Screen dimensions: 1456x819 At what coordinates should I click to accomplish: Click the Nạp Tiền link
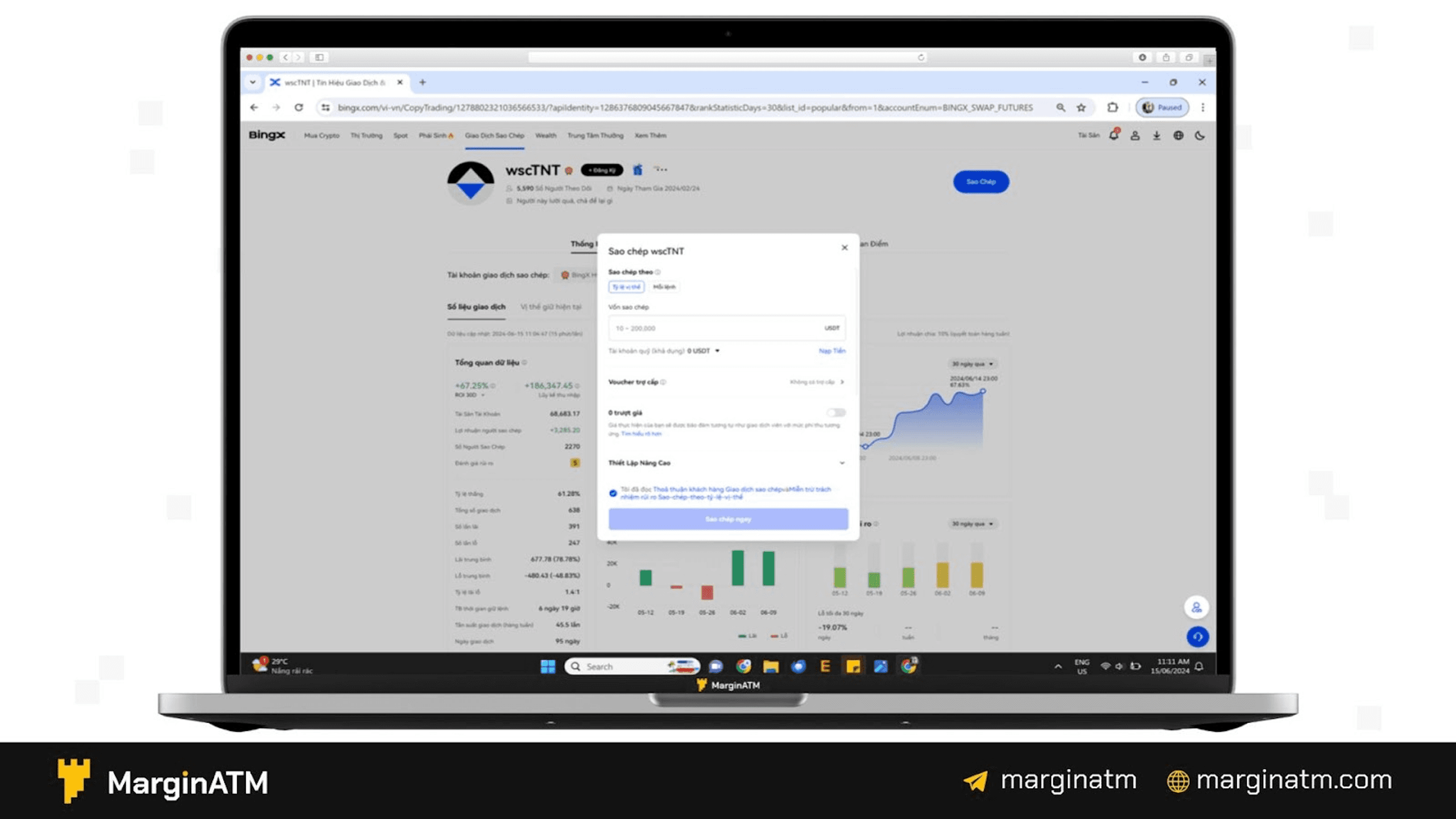(832, 351)
